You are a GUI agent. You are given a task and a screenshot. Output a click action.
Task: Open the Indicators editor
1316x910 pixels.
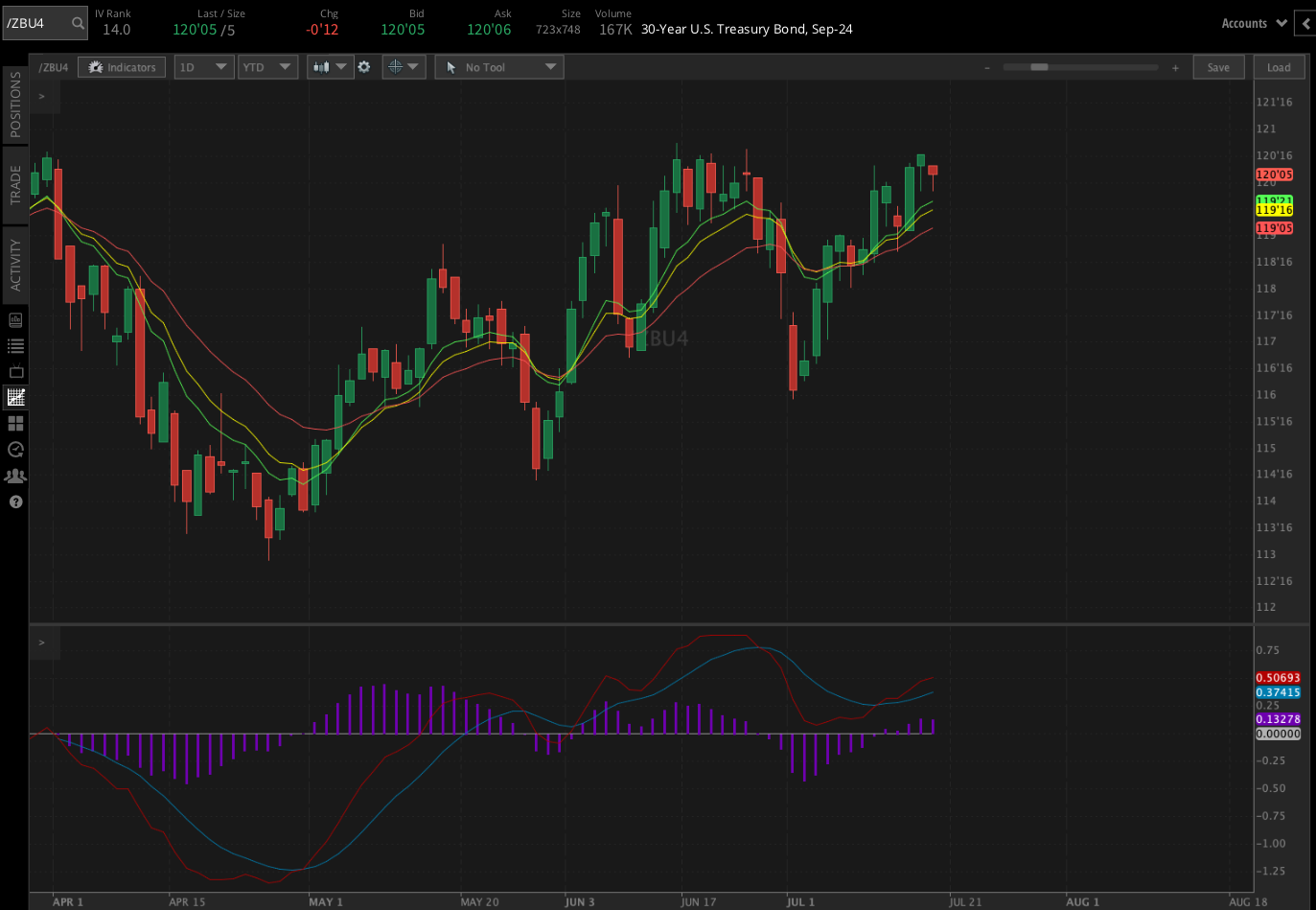pyautogui.click(x=121, y=66)
